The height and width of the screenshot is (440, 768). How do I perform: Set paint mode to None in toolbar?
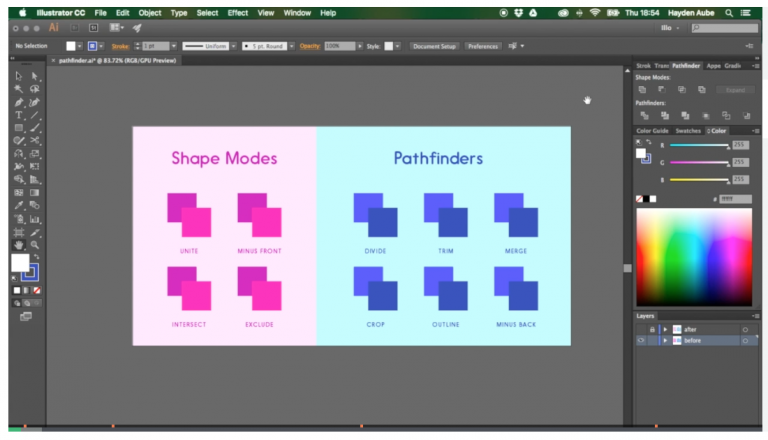[x=36, y=291]
